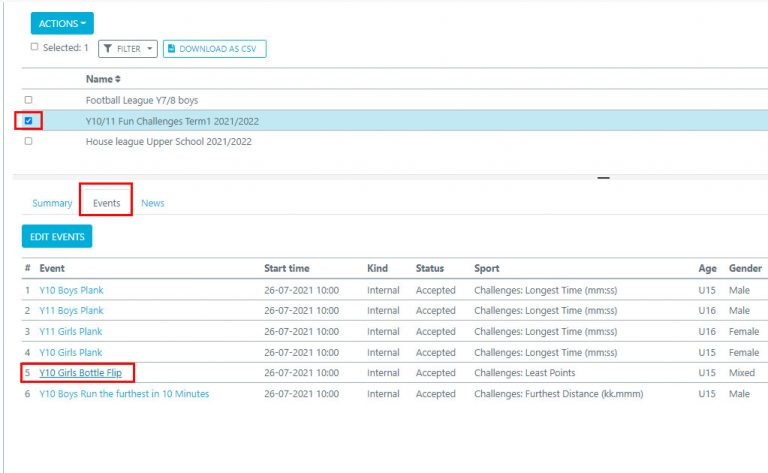Click the Status column header
Viewport: 768px width, 473px height.
pos(430,268)
